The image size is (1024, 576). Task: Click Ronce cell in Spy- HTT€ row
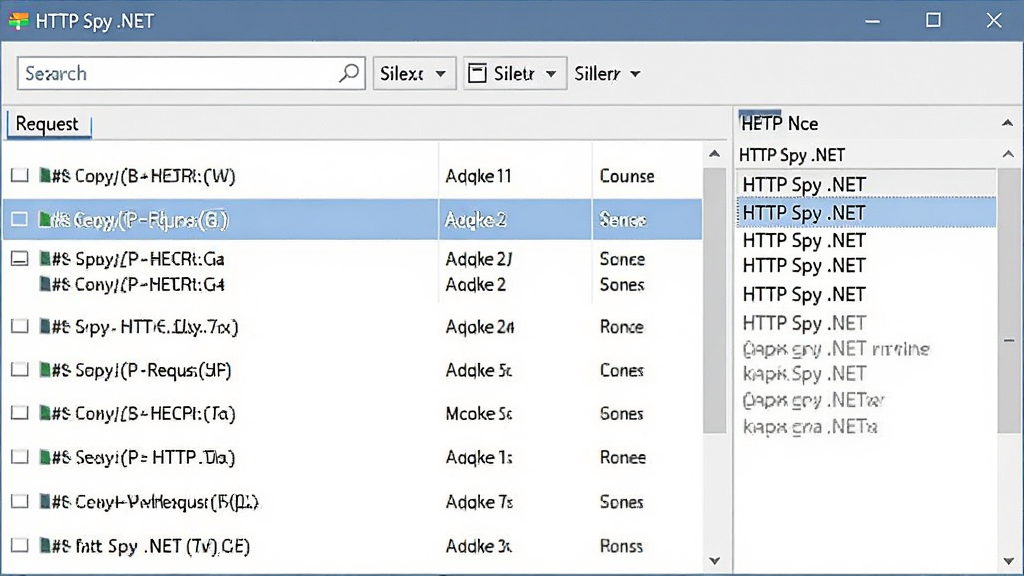[622, 327]
